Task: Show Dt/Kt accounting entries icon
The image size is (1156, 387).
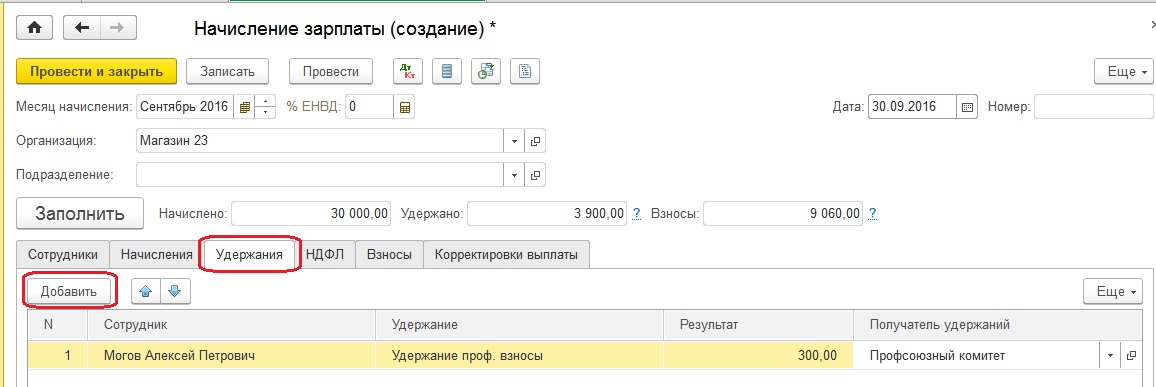Action: click(407, 72)
